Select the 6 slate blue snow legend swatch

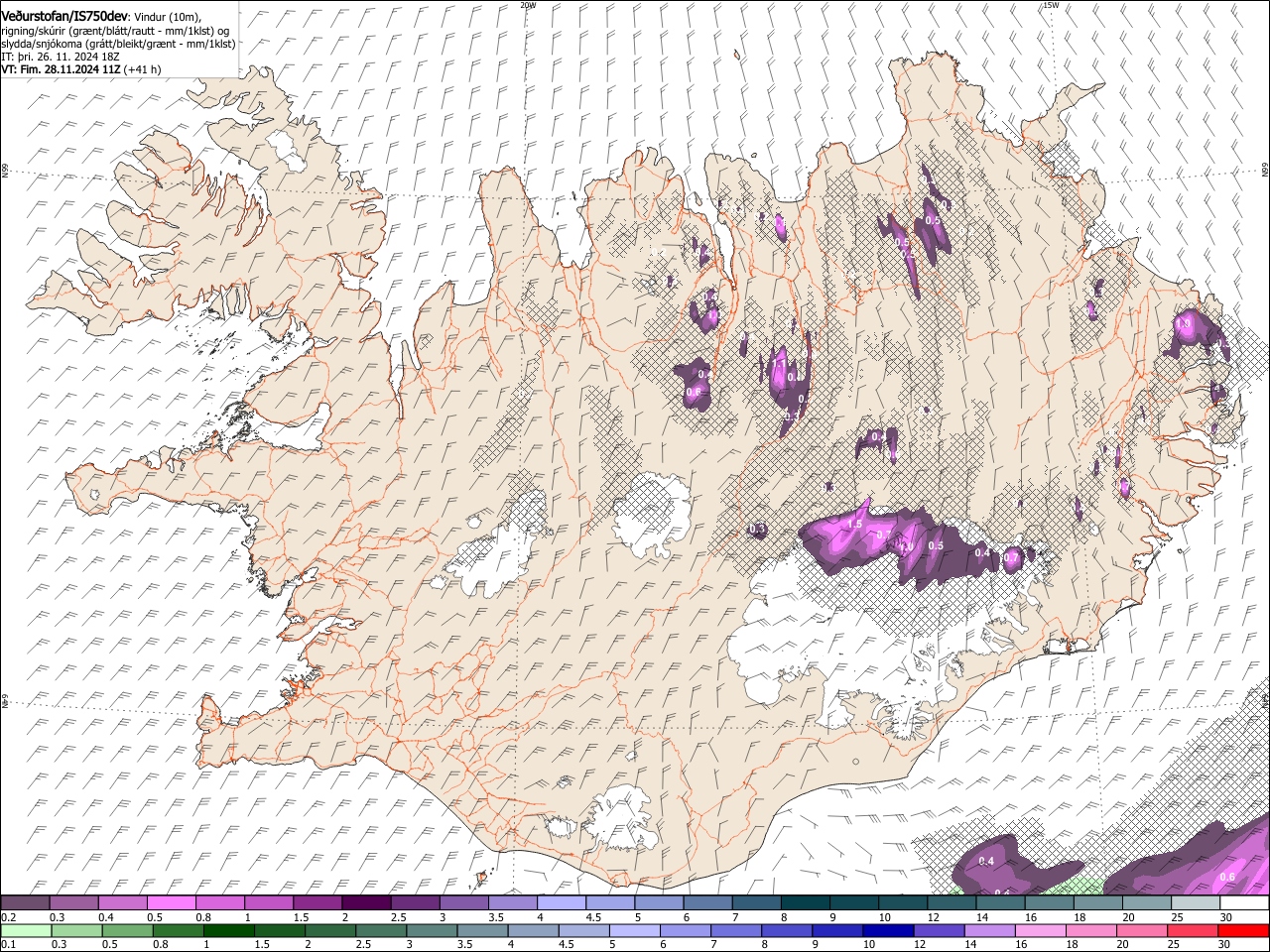[707, 903]
